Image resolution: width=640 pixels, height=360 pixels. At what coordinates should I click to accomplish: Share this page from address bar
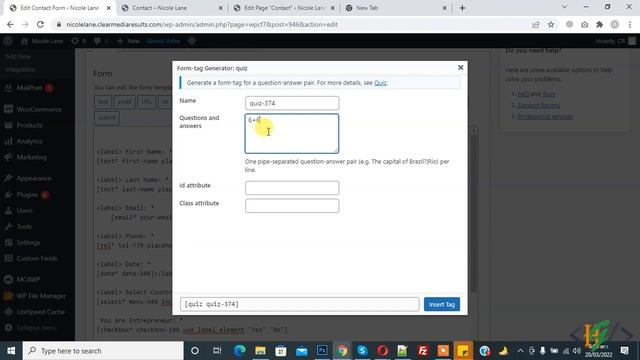coord(536,24)
